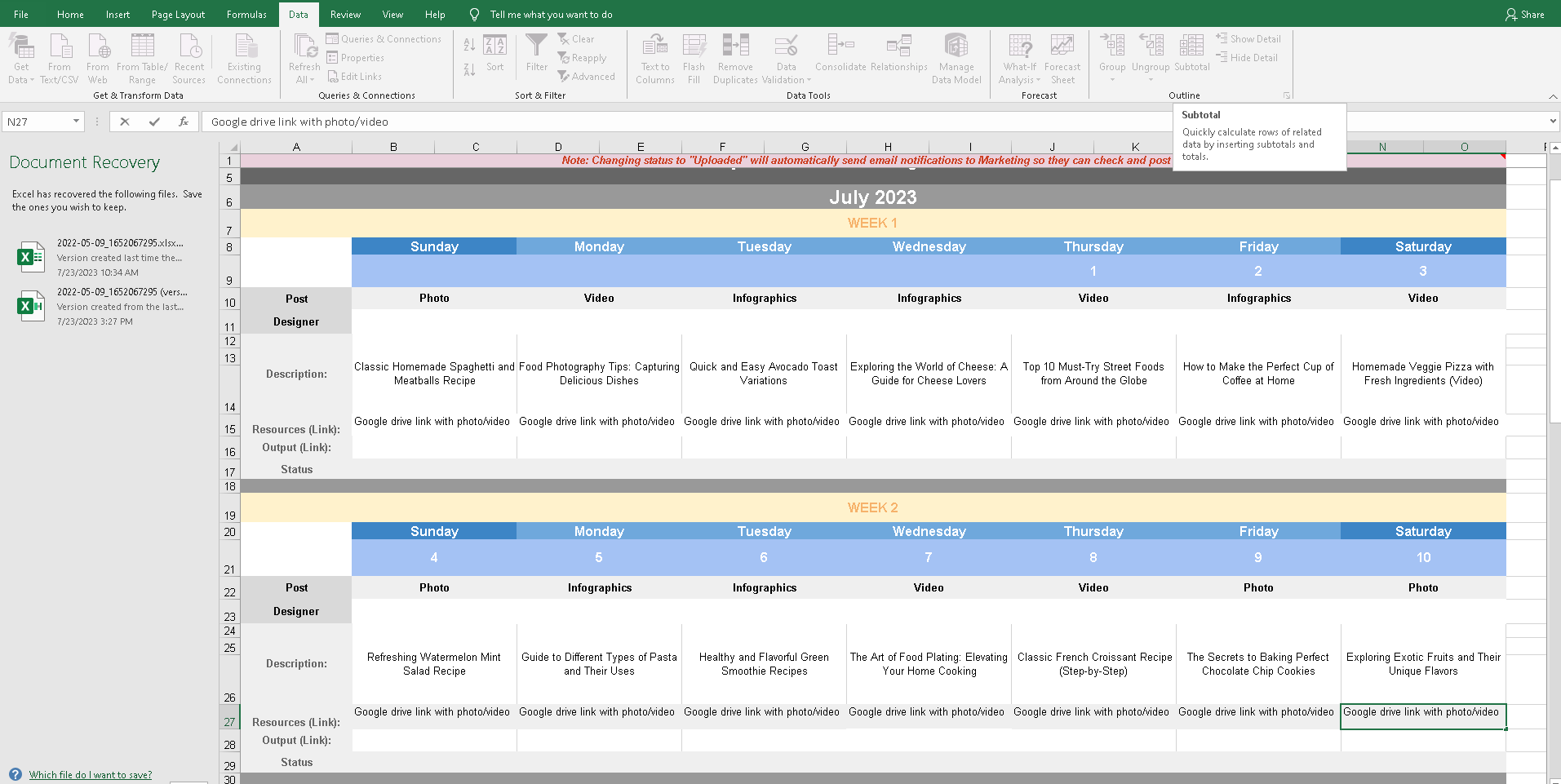
Task: Cancel the formula bar entry
Action: click(125, 122)
